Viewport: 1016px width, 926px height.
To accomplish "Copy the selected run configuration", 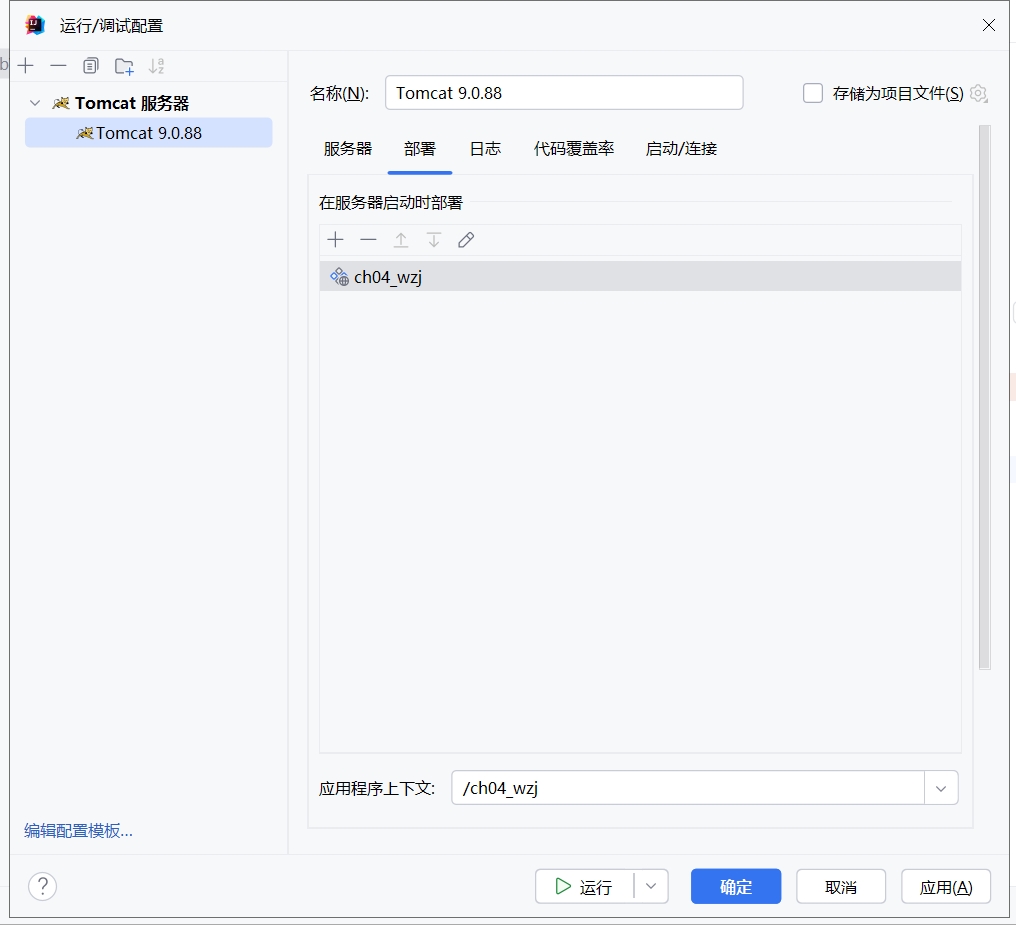I will 91,66.
